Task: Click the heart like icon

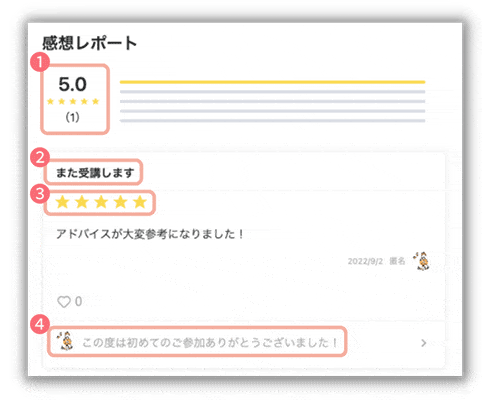Action: (64, 302)
